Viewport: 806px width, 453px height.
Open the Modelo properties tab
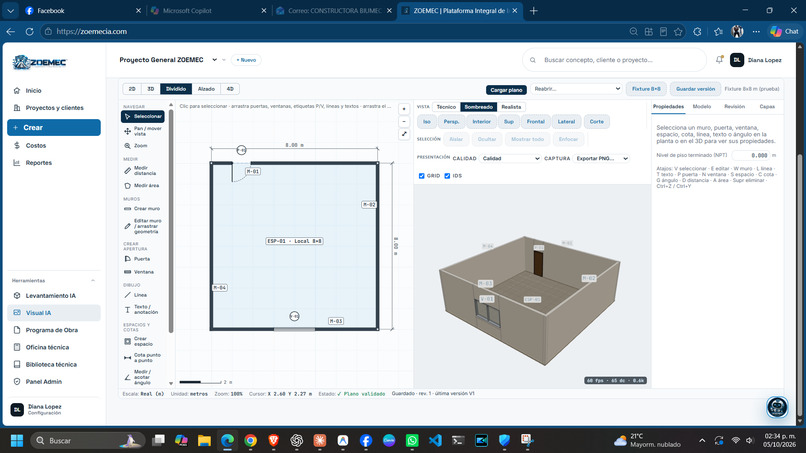[702, 106]
